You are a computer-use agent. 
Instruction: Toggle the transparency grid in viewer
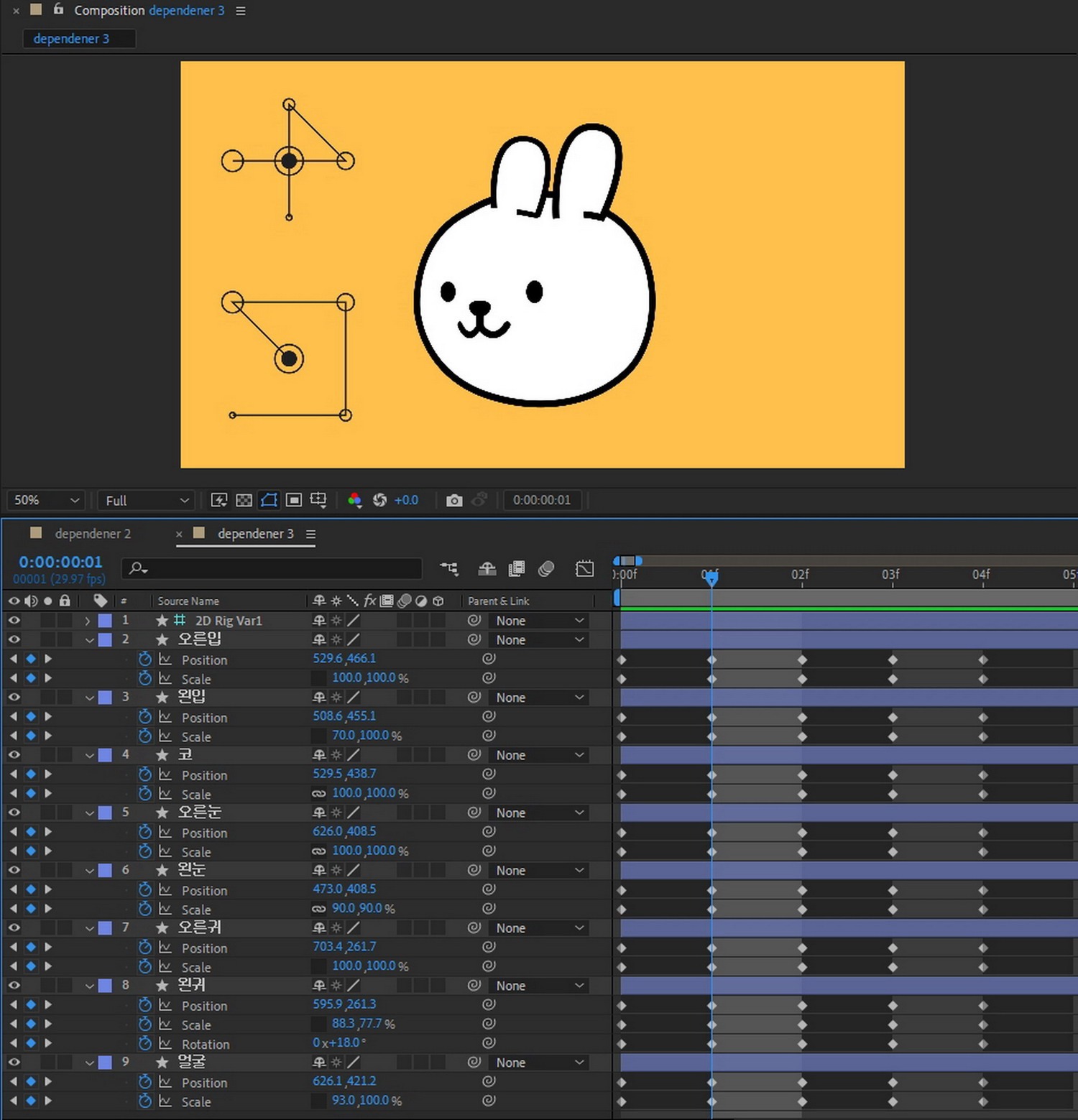[244, 500]
